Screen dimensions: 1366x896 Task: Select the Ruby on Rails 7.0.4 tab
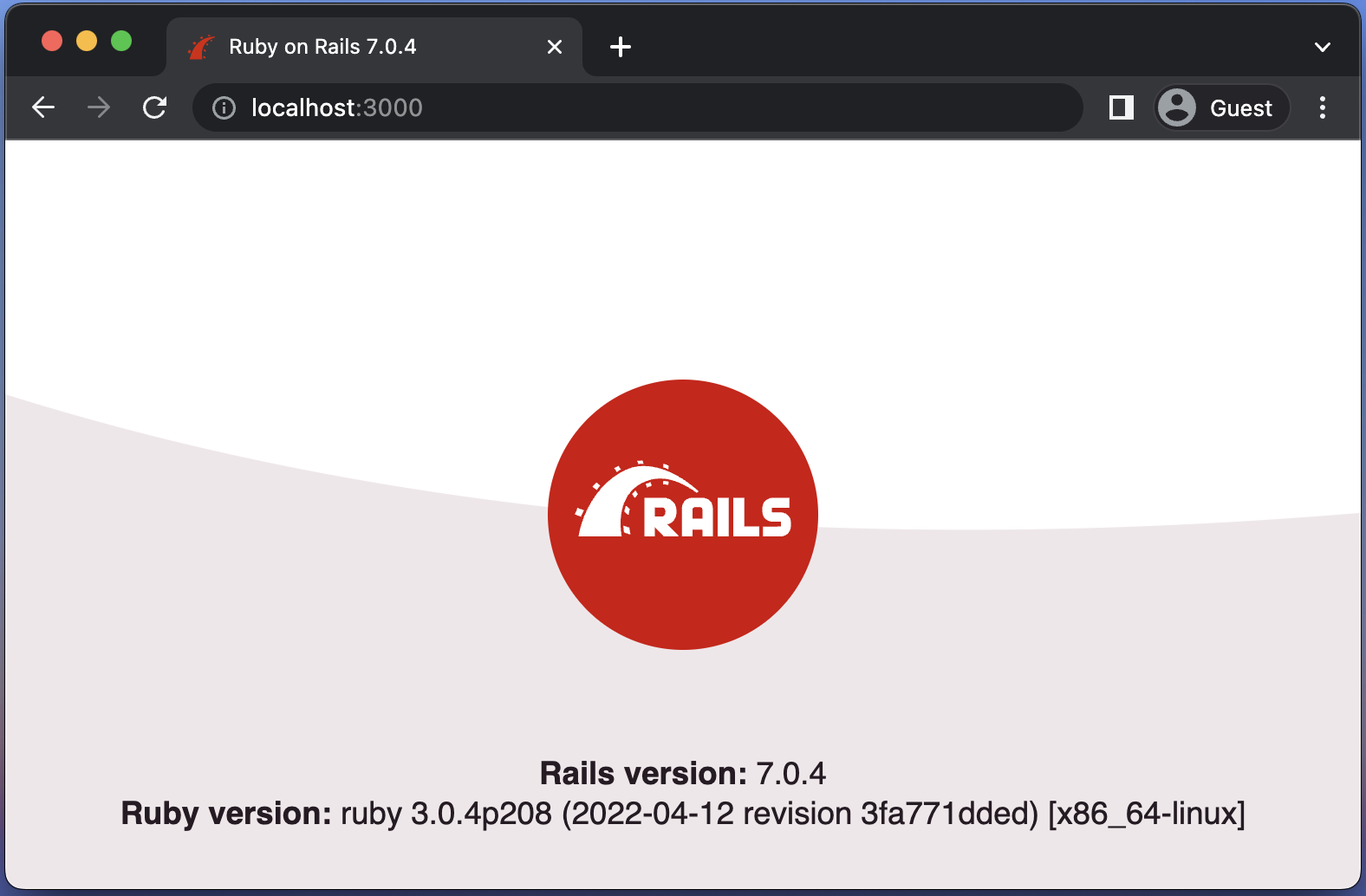[347, 47]
